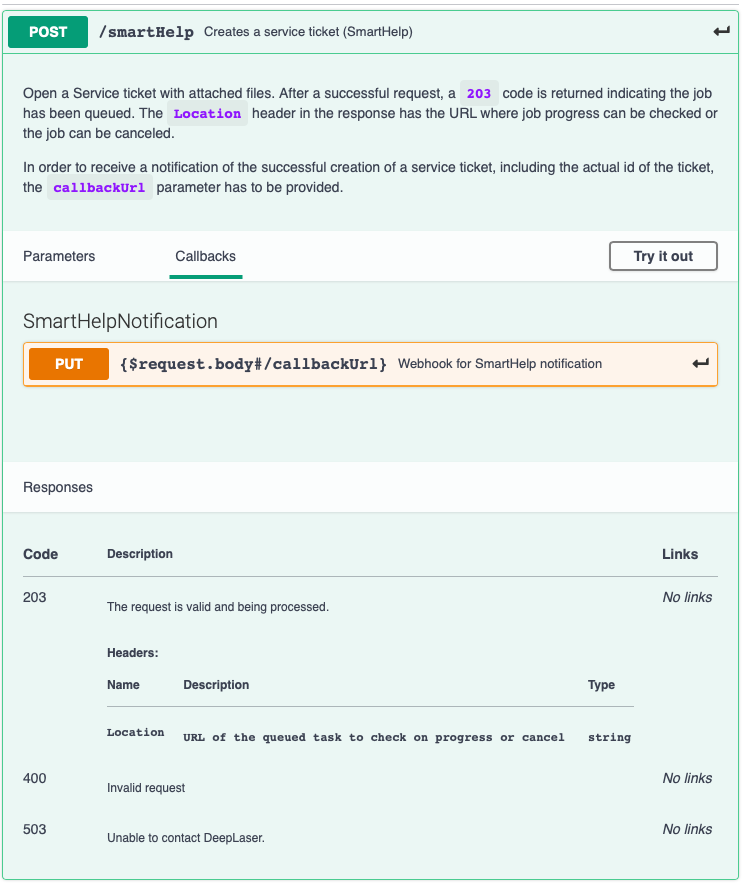Click the Location header badge in description text
The height and width of the screenshot is (891, 742).
point(207,113)
